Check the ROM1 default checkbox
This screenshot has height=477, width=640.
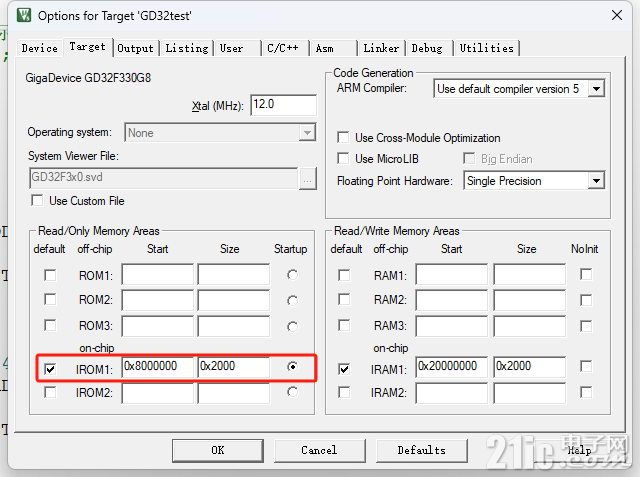pos(50,275)
